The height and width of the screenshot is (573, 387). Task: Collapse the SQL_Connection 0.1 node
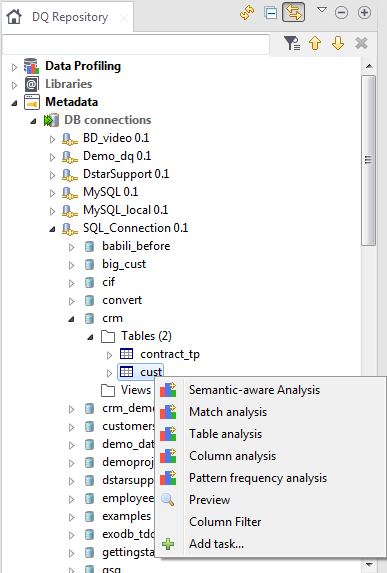point(52,229)
